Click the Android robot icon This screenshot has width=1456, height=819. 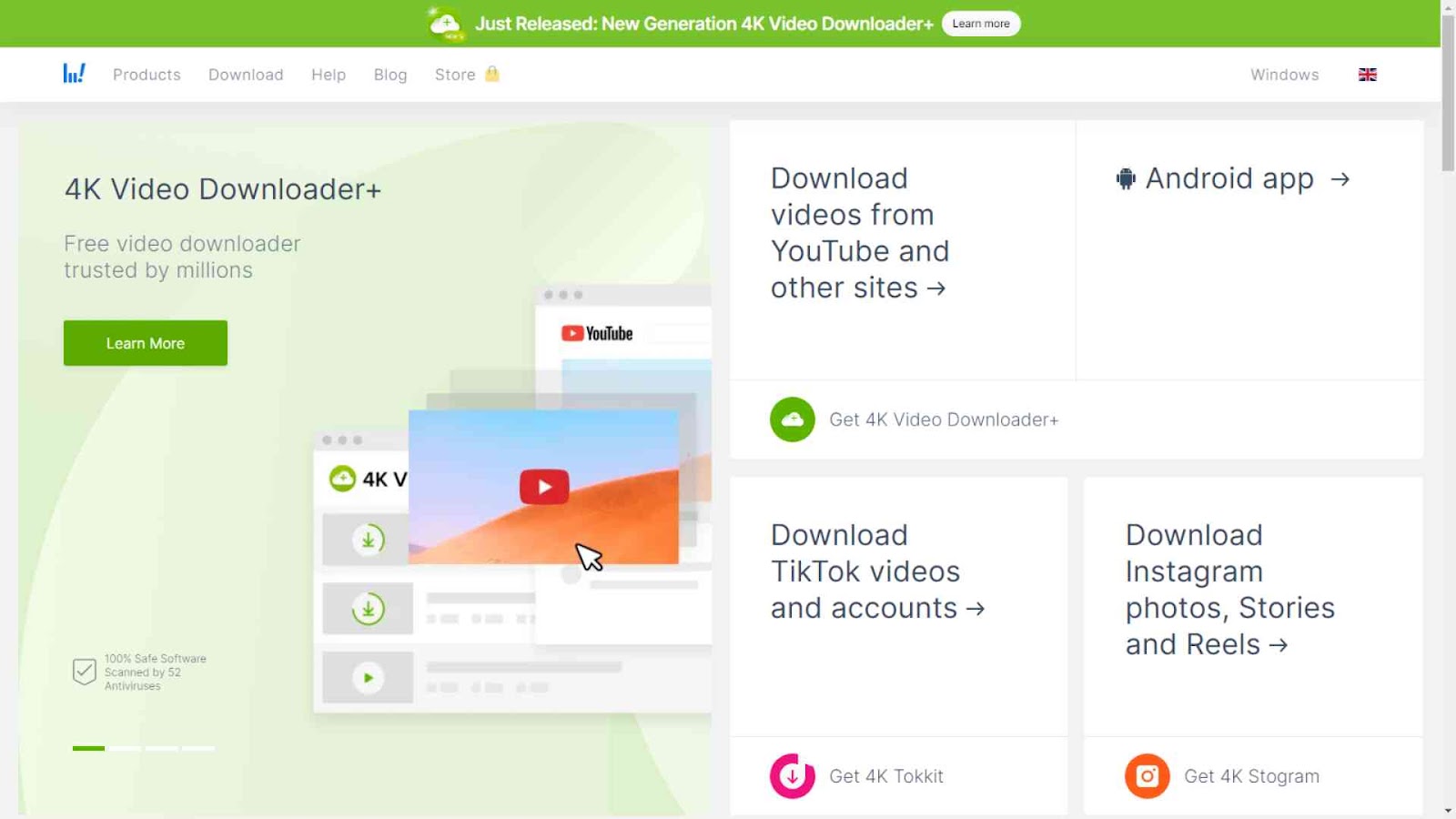1126,178
